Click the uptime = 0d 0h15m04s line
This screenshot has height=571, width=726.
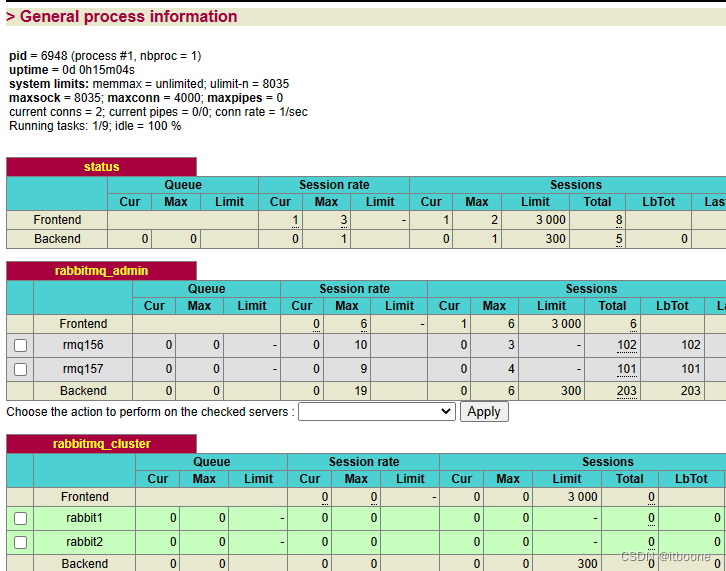(x=72, y=70)
